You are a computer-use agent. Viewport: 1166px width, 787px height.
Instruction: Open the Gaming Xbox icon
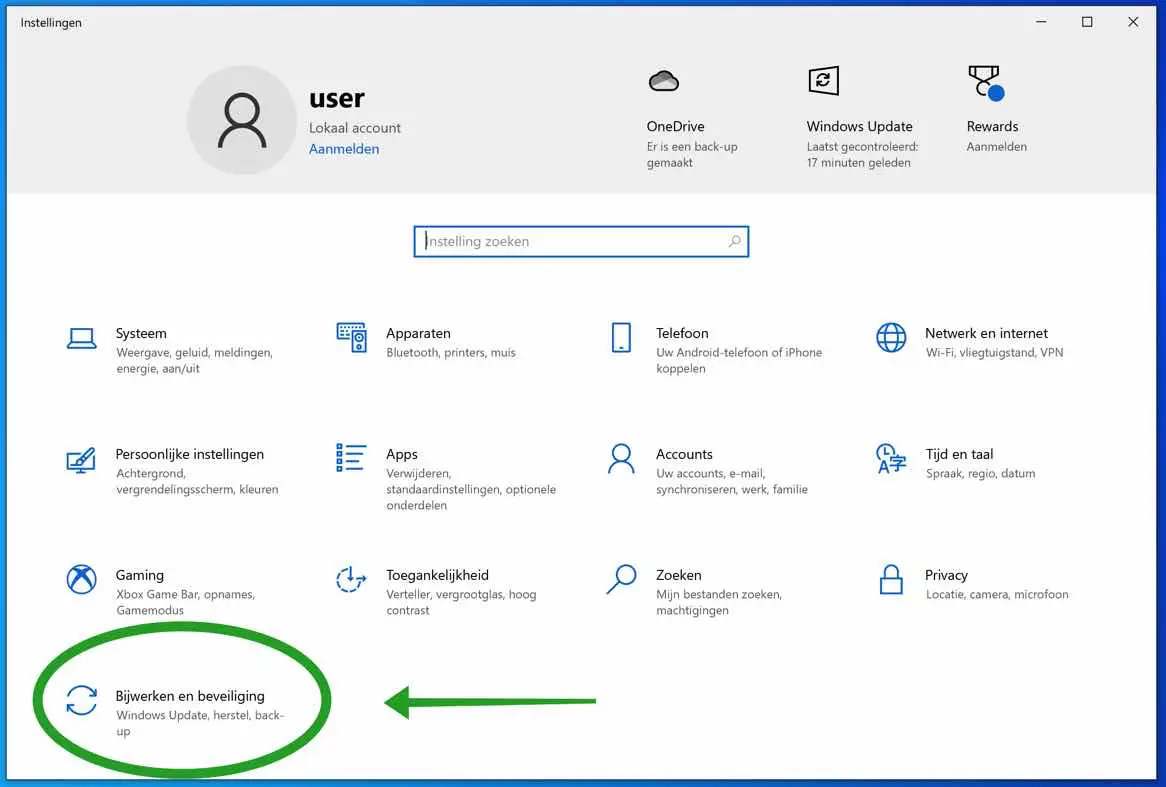click(x=81, y=579)
